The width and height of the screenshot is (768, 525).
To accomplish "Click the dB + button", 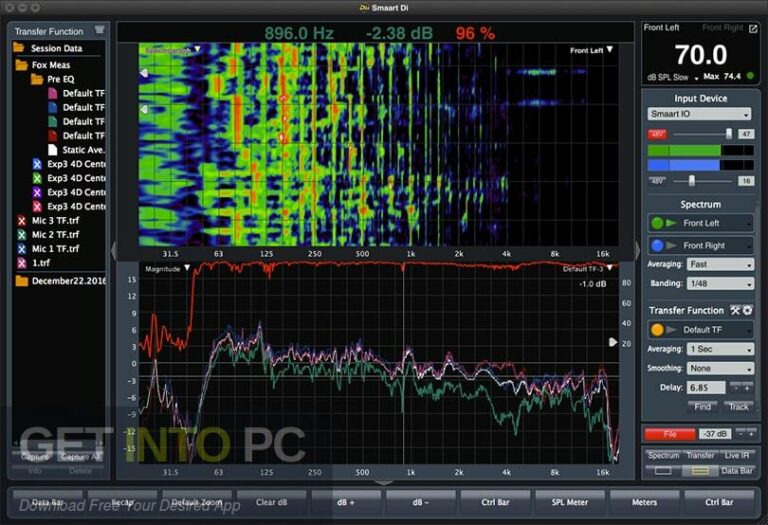I will tap(346, 502).
